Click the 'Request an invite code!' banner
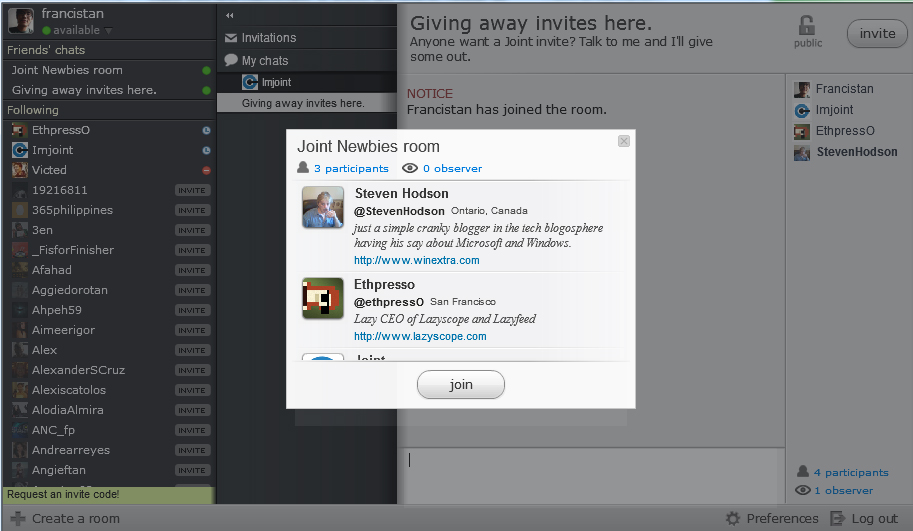Viewport: 913px width, 531px height. 108,495
